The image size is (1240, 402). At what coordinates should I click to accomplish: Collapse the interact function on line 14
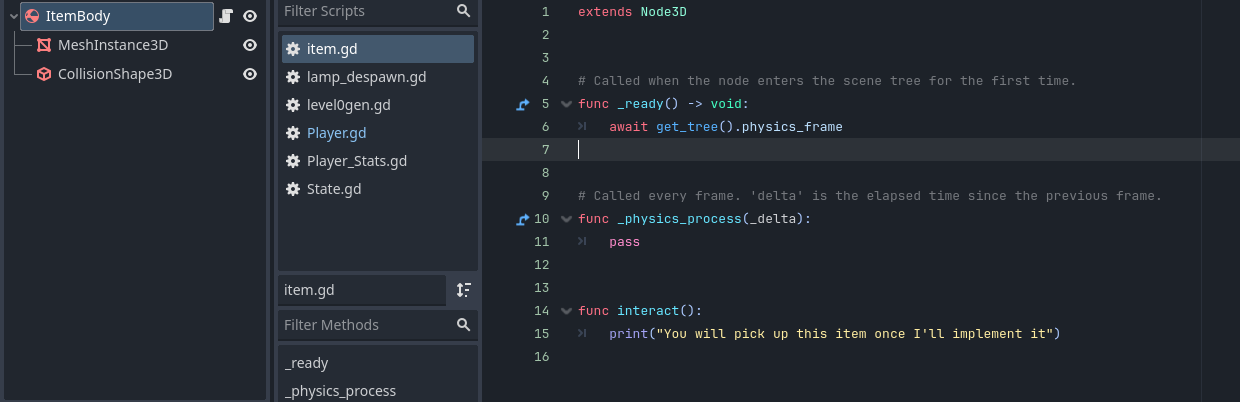pos(566,311)
